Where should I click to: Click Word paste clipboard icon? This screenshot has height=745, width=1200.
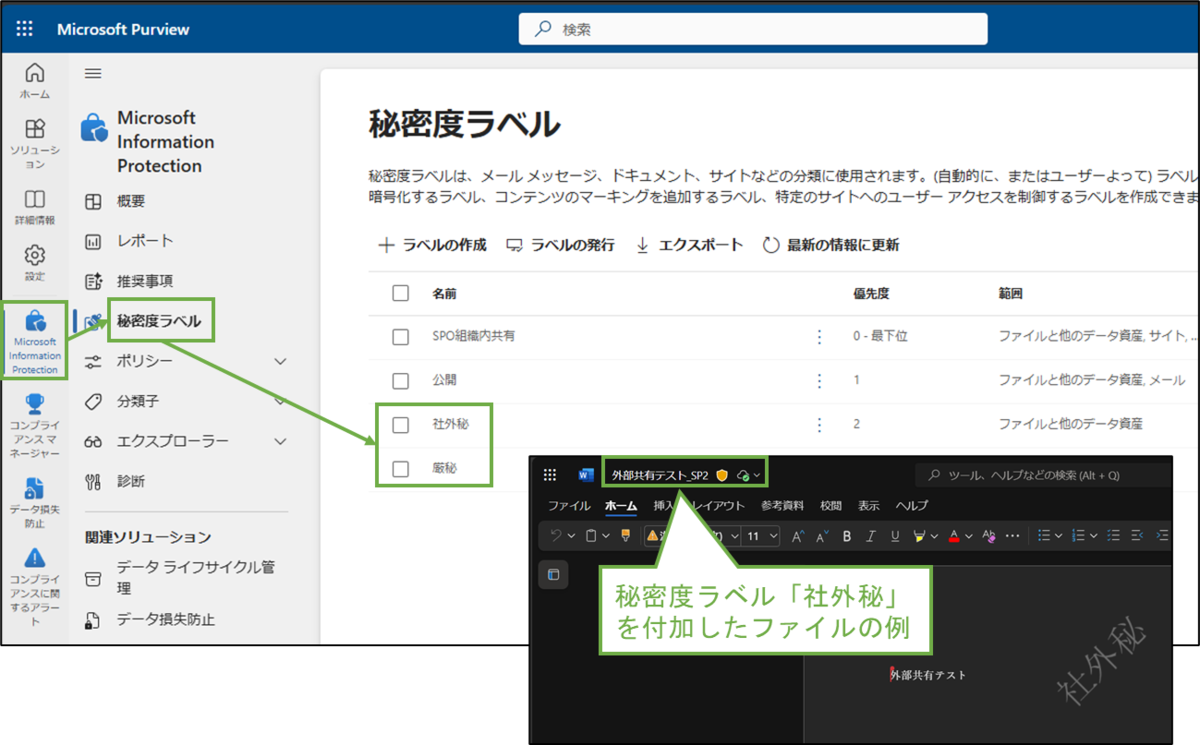click(591, 536)
